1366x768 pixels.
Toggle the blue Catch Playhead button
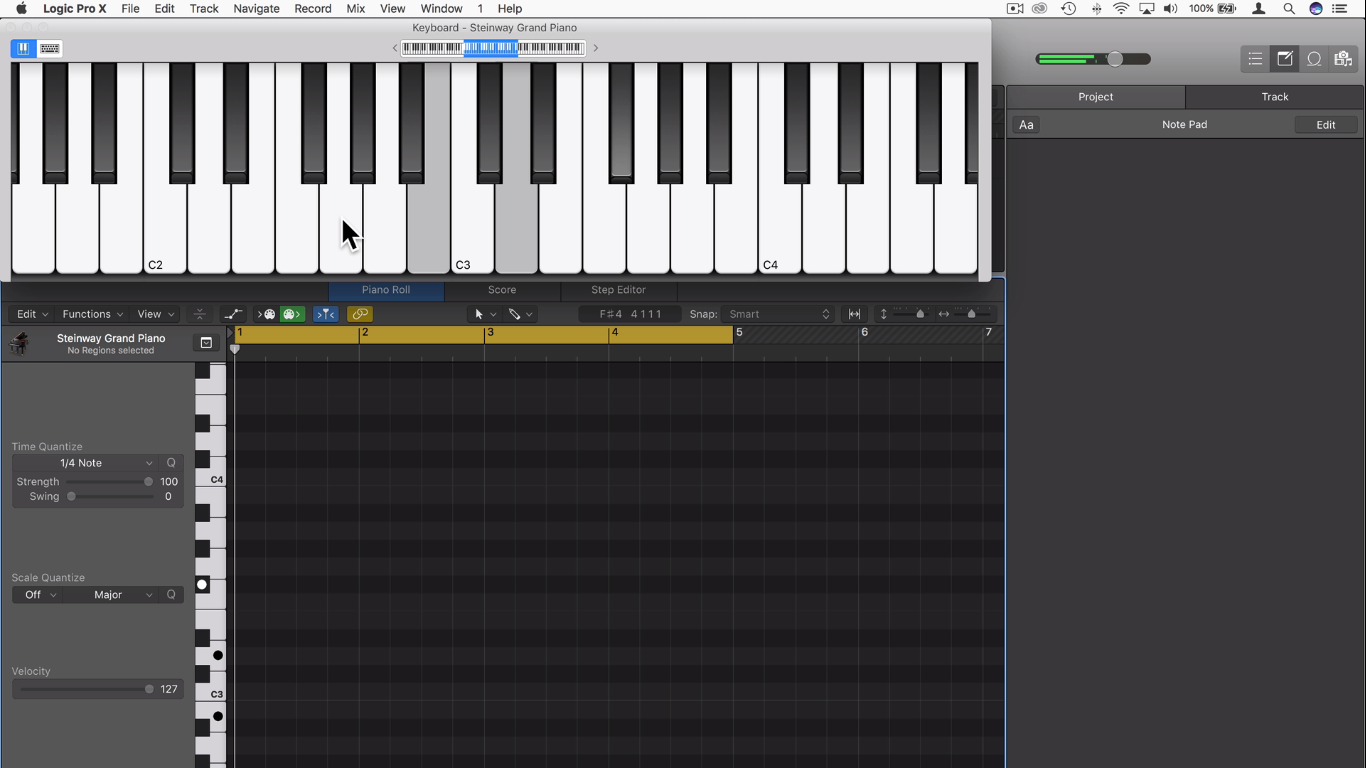click(326, 314)
